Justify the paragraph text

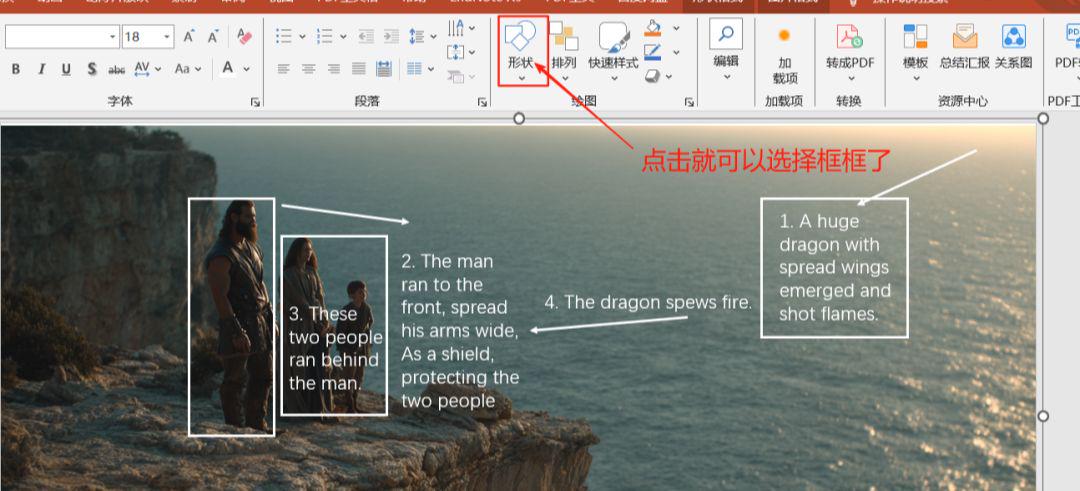coord(359,69)
